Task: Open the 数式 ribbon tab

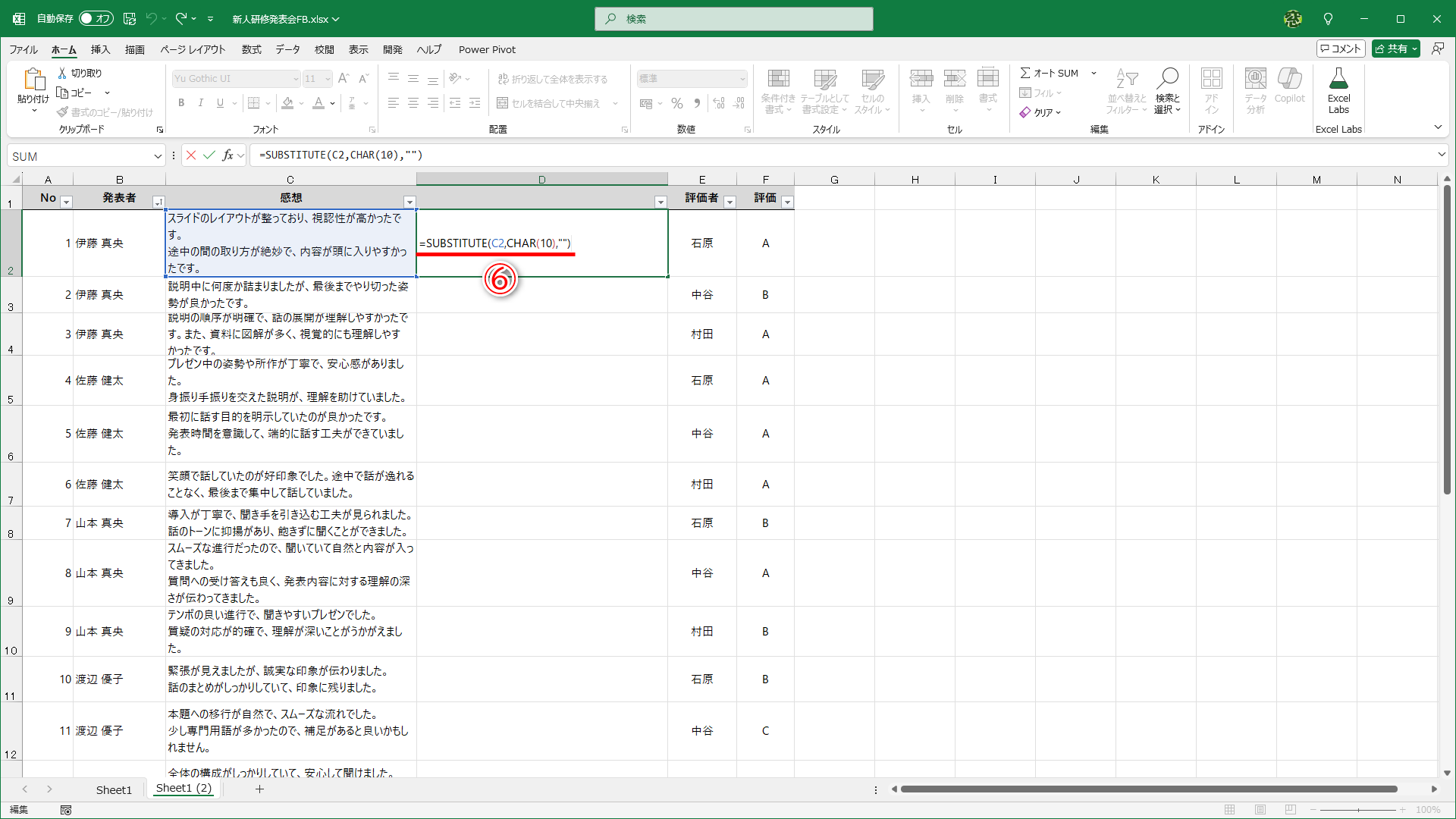Action: click(x=251, y=49)
